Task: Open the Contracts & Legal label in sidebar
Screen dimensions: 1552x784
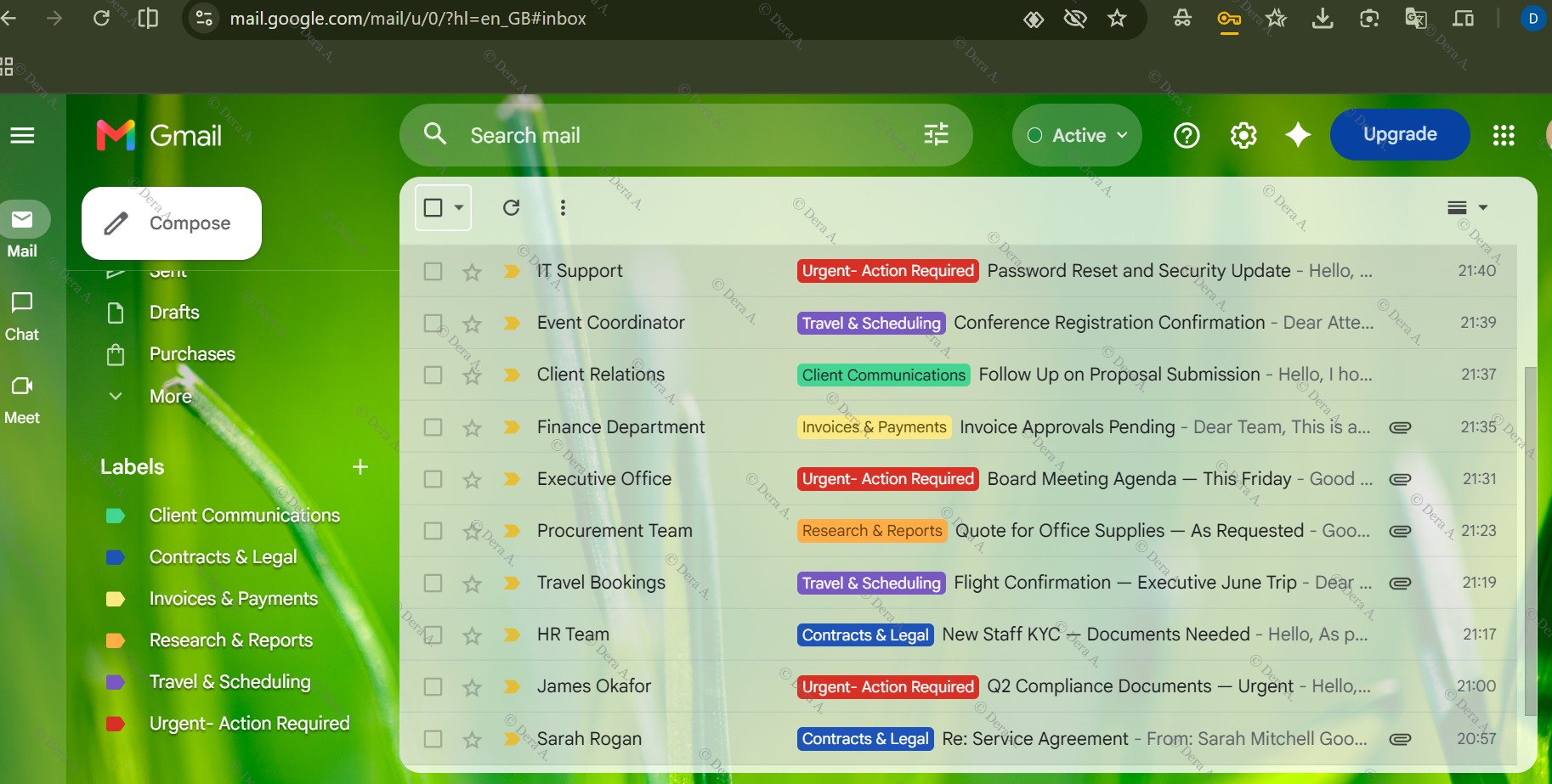Action: tap(224, 557)
